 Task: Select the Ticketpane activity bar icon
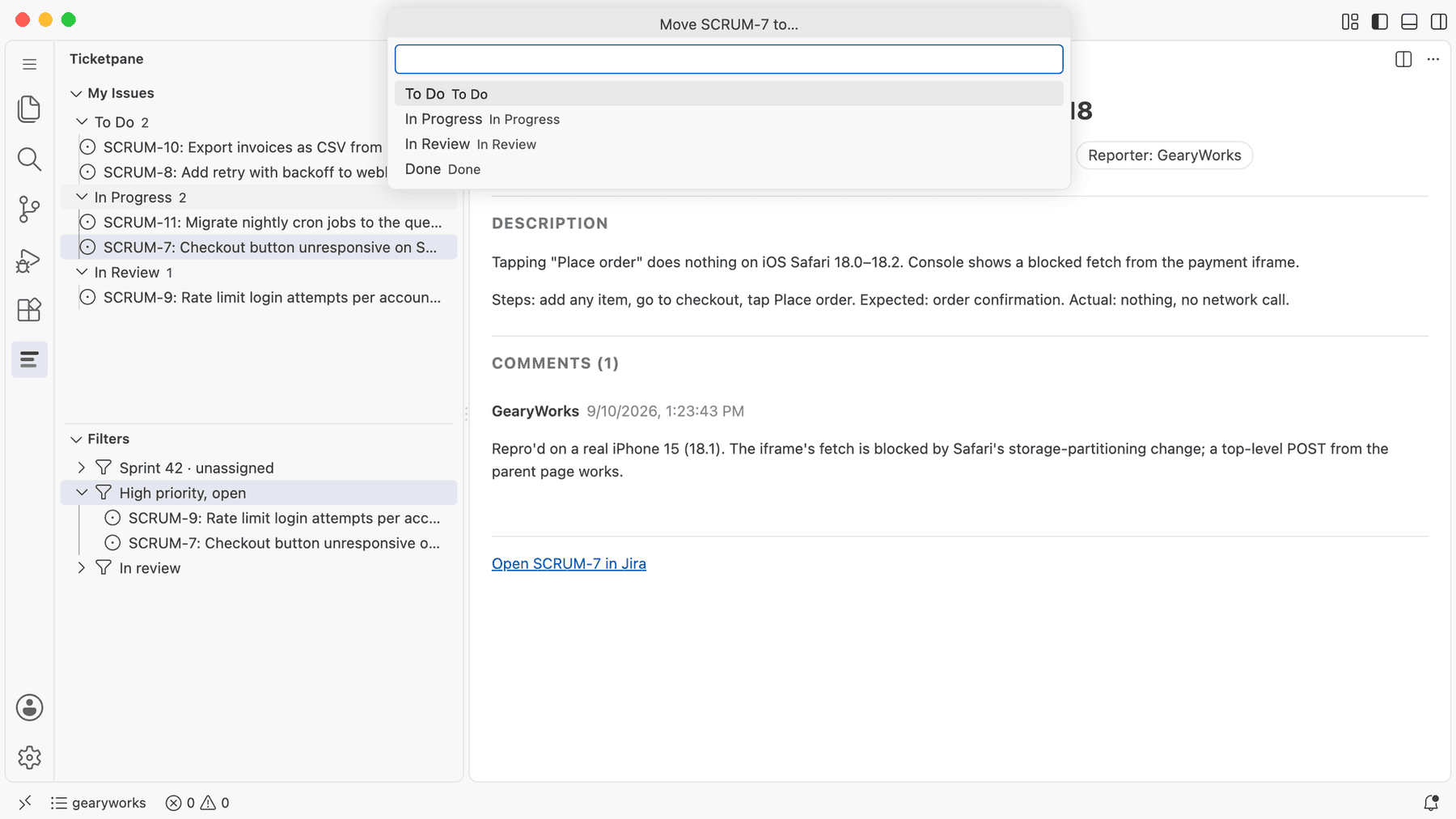pos(29,359)
